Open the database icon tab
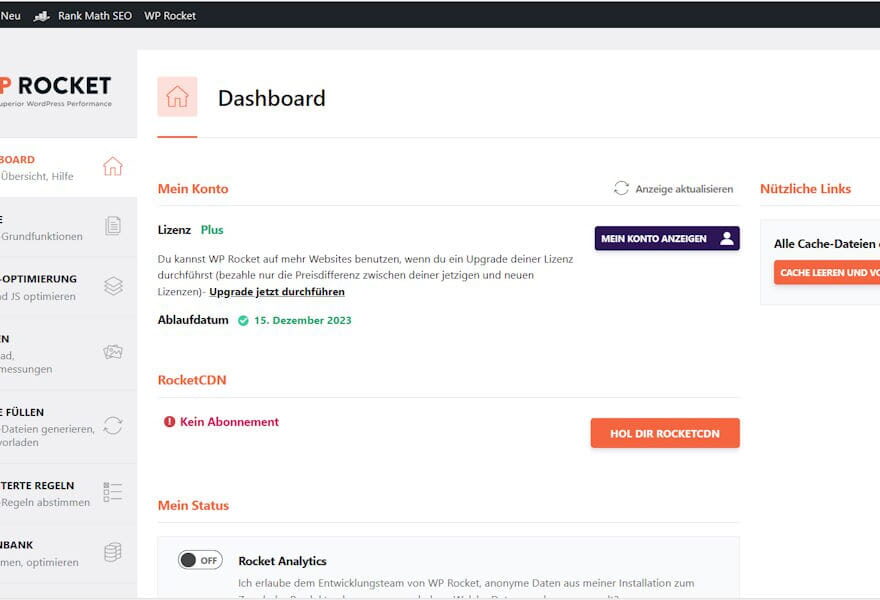Screen dimensions: 880x600 [113, 552]
